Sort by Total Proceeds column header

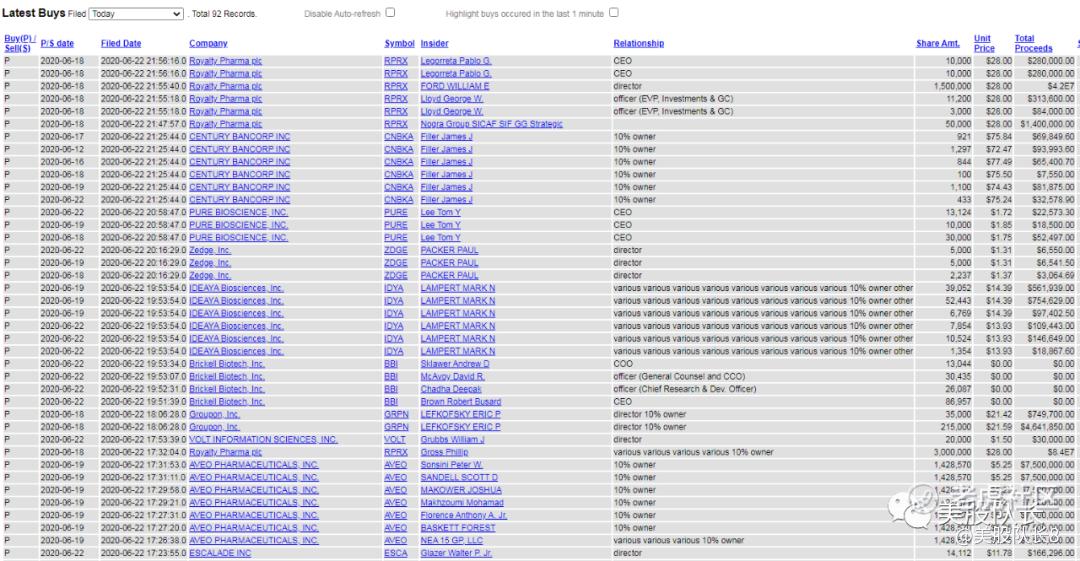tap(1033, 43)
